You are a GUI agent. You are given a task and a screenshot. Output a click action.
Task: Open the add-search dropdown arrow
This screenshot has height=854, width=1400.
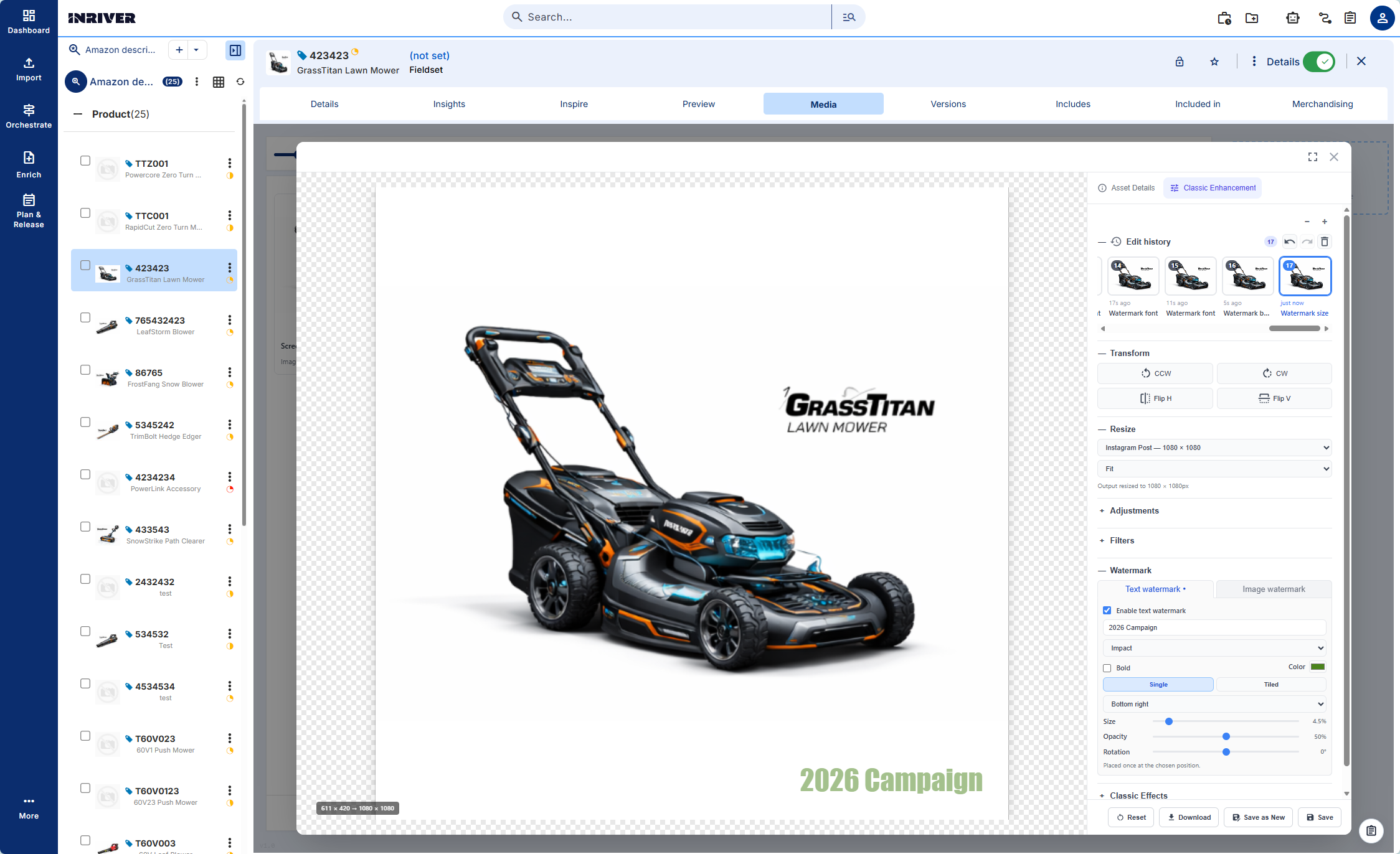click(x=196, y=50)
